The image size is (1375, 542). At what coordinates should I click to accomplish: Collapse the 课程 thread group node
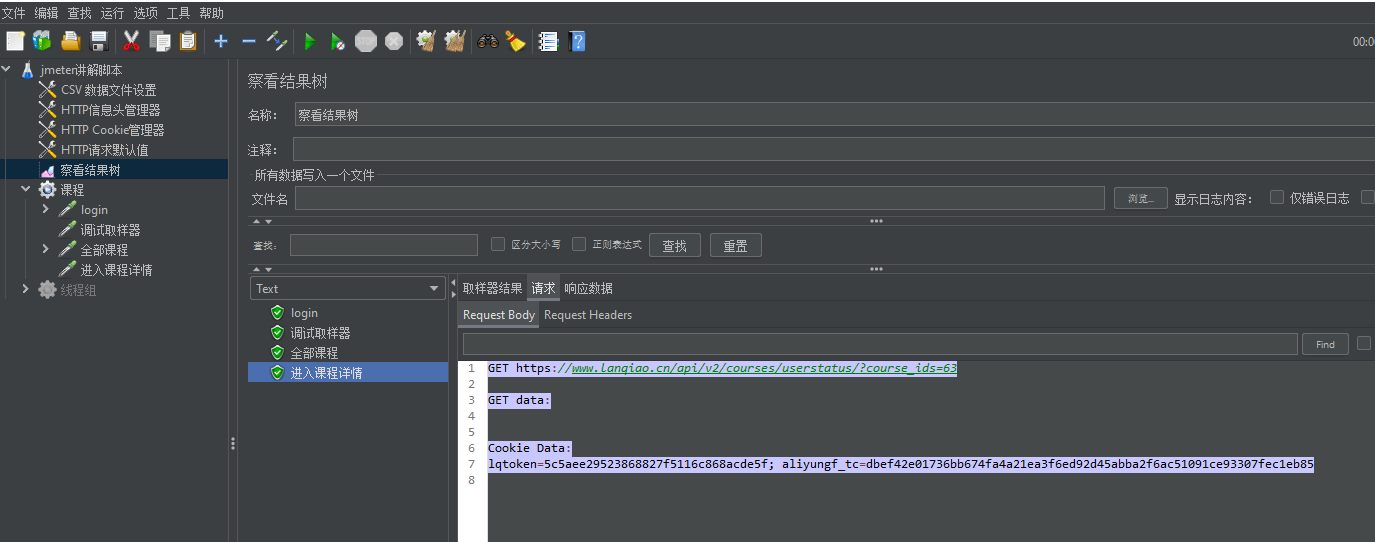tap(26, 189)
